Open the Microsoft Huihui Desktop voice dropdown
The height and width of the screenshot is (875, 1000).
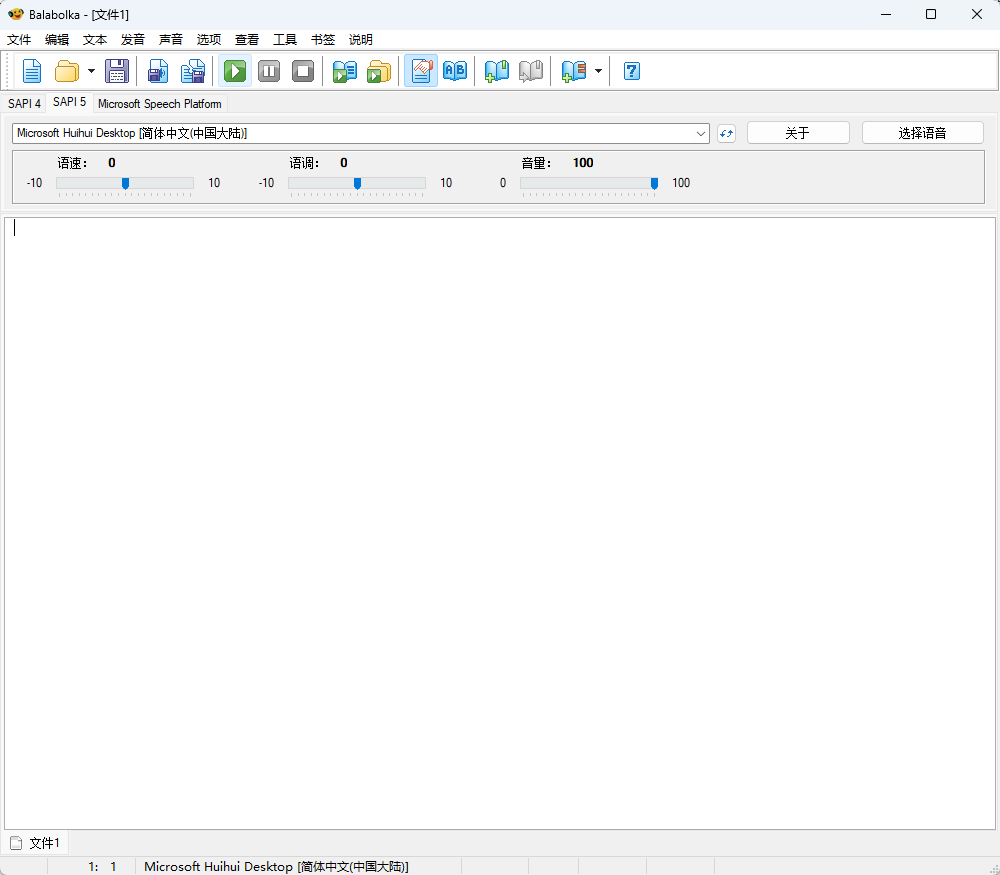click(361, 133)
